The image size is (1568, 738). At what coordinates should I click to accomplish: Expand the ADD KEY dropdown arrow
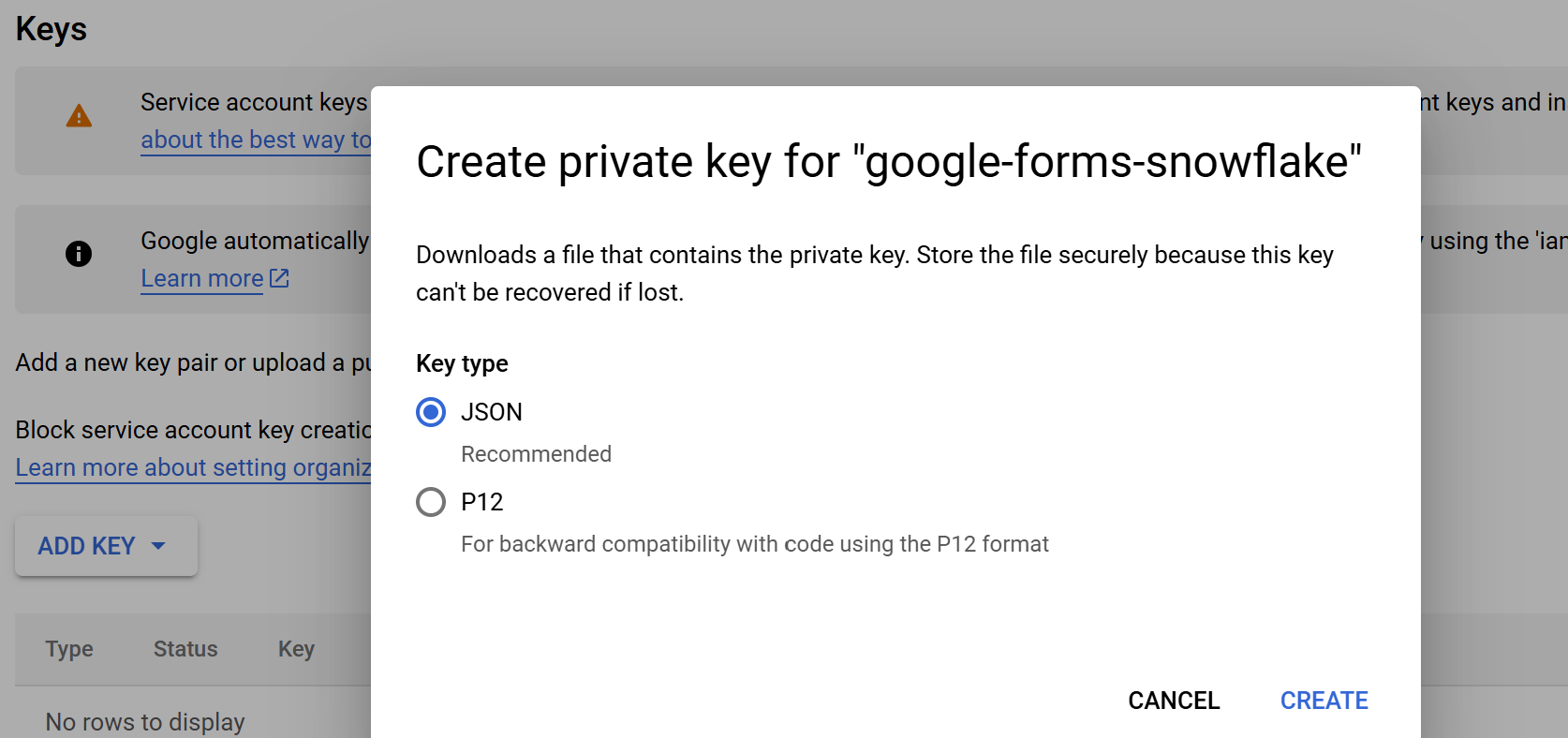[158, 546]
